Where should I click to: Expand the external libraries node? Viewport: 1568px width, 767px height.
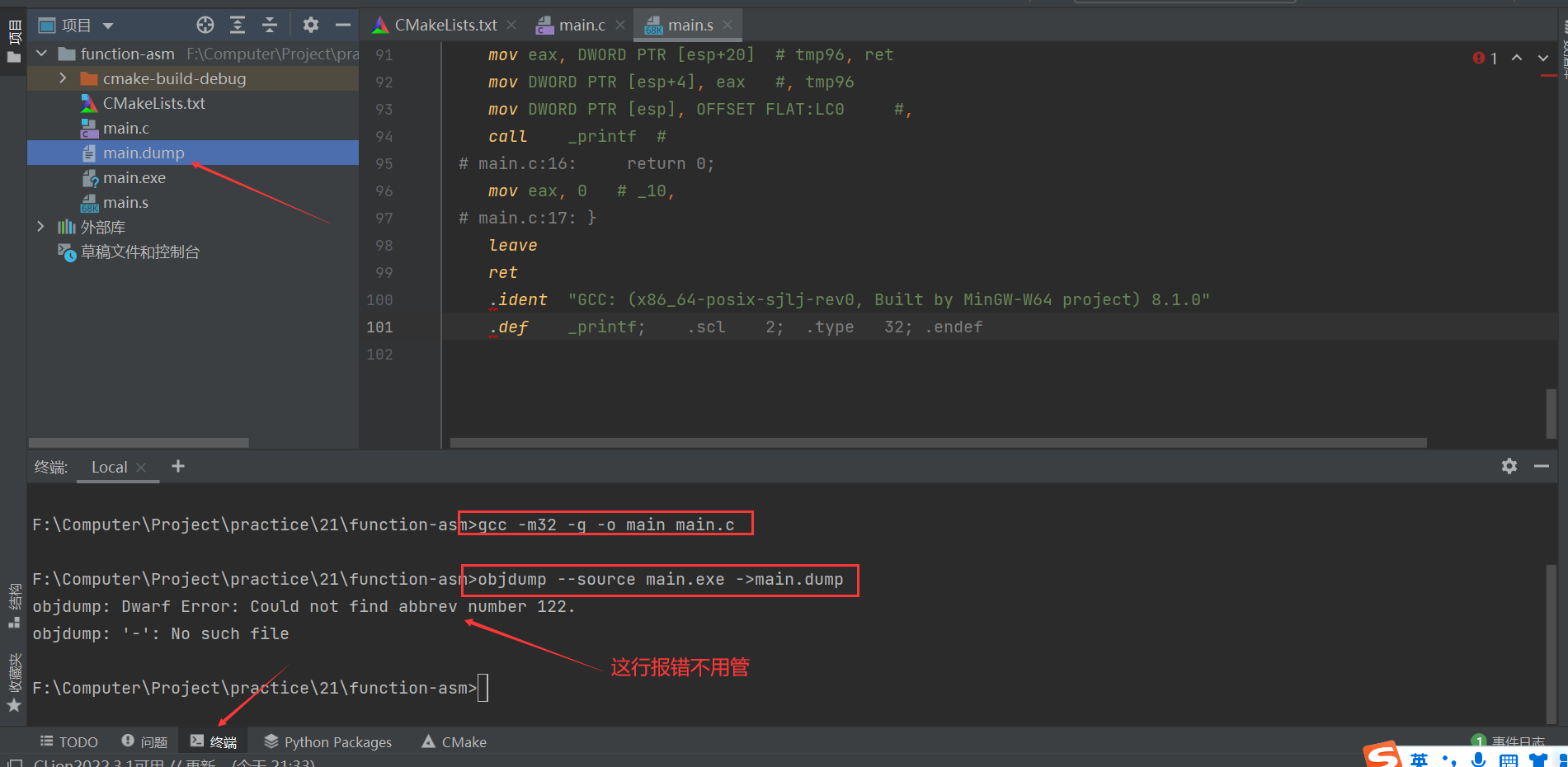[40, 227]
